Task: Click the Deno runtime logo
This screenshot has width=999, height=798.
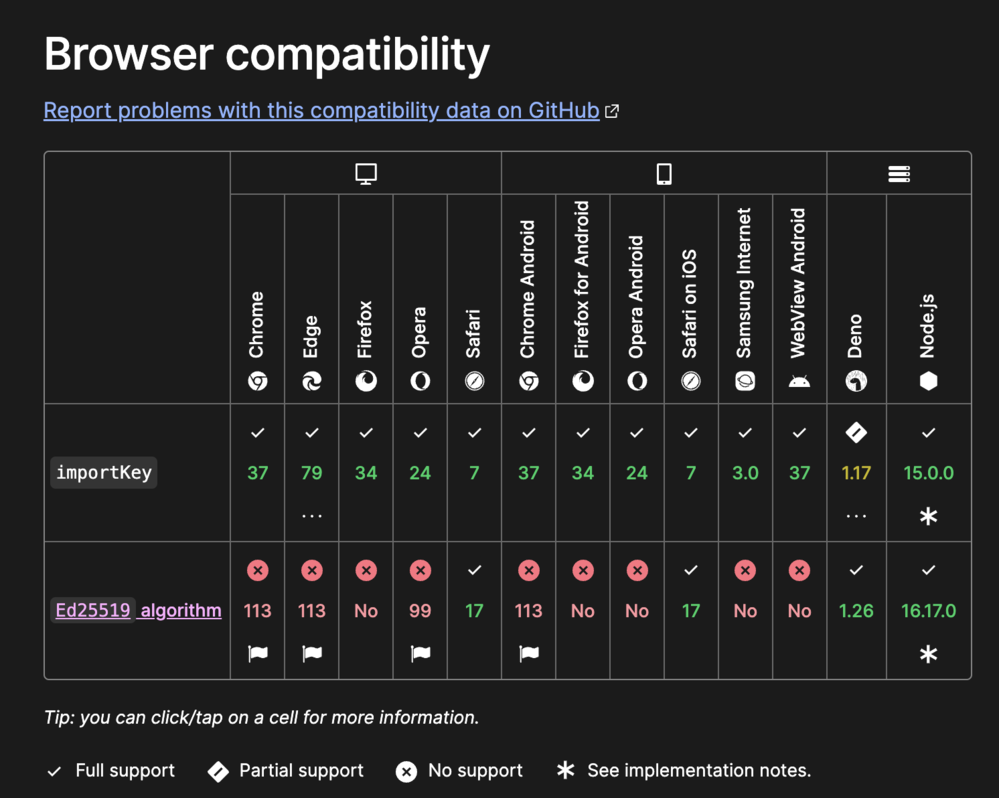Action: pyautogui.click(x=856, y=381)
